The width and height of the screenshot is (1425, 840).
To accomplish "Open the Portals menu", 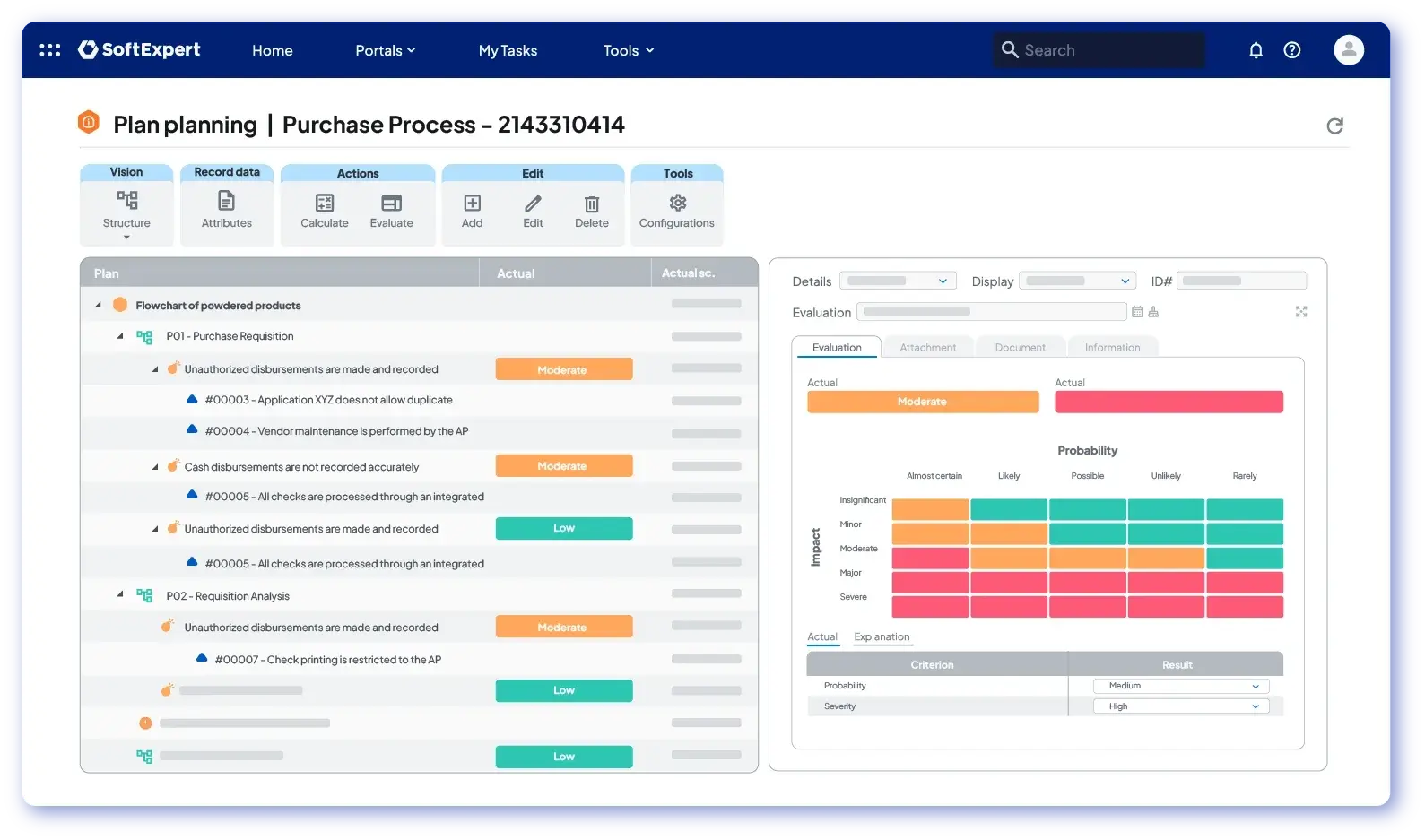I will (x=385, y=51).
